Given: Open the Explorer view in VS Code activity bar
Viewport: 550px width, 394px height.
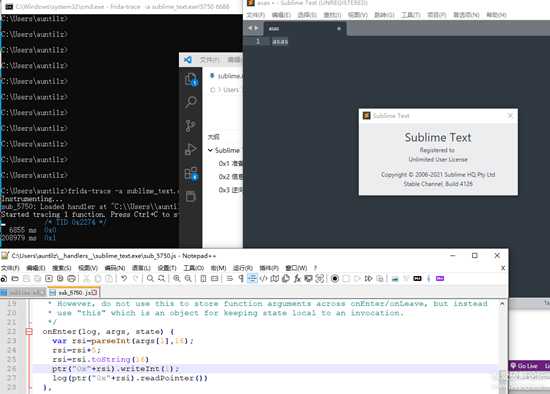Looking at the screenshot, I should click(191, 80).
